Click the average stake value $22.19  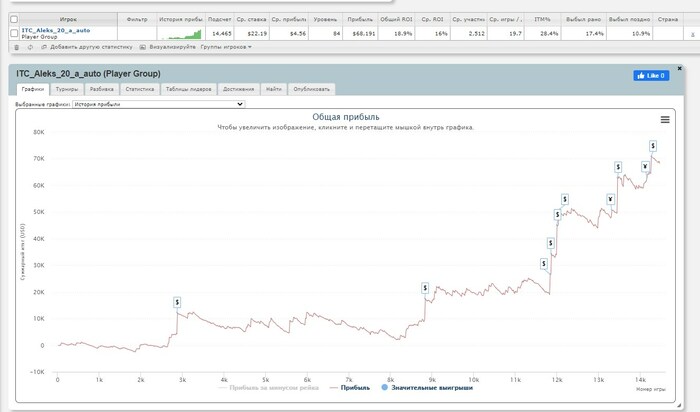pos(257,33)
